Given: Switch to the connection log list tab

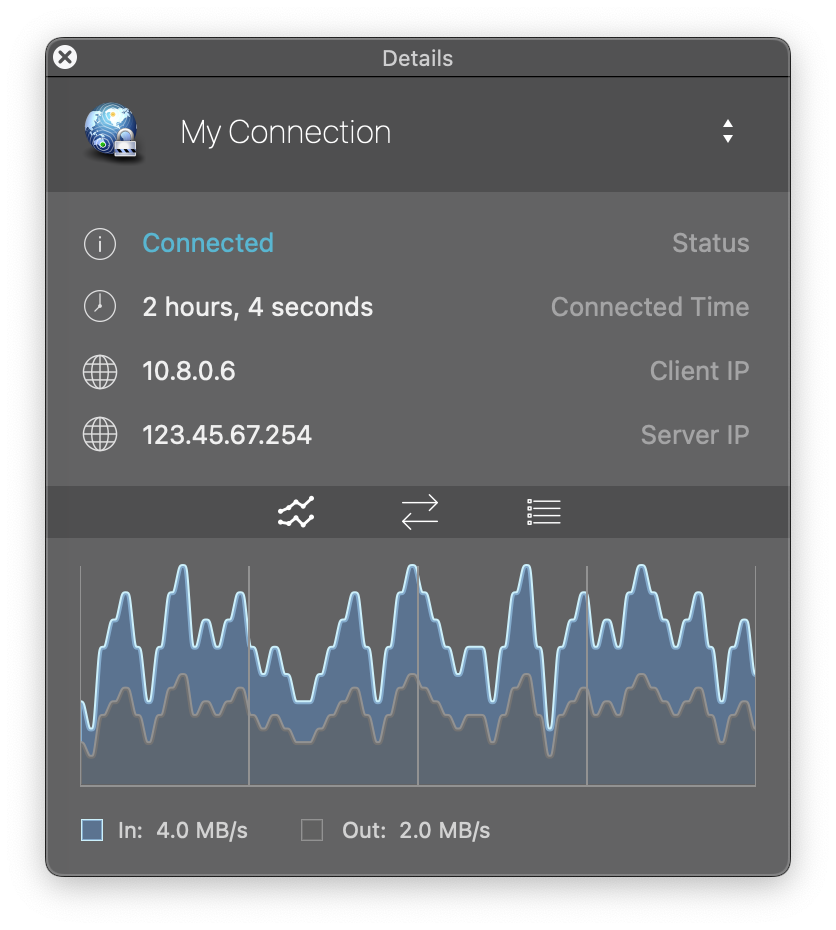Looking at the screenshot, I should pyautogui.click(x=543, y=512).
